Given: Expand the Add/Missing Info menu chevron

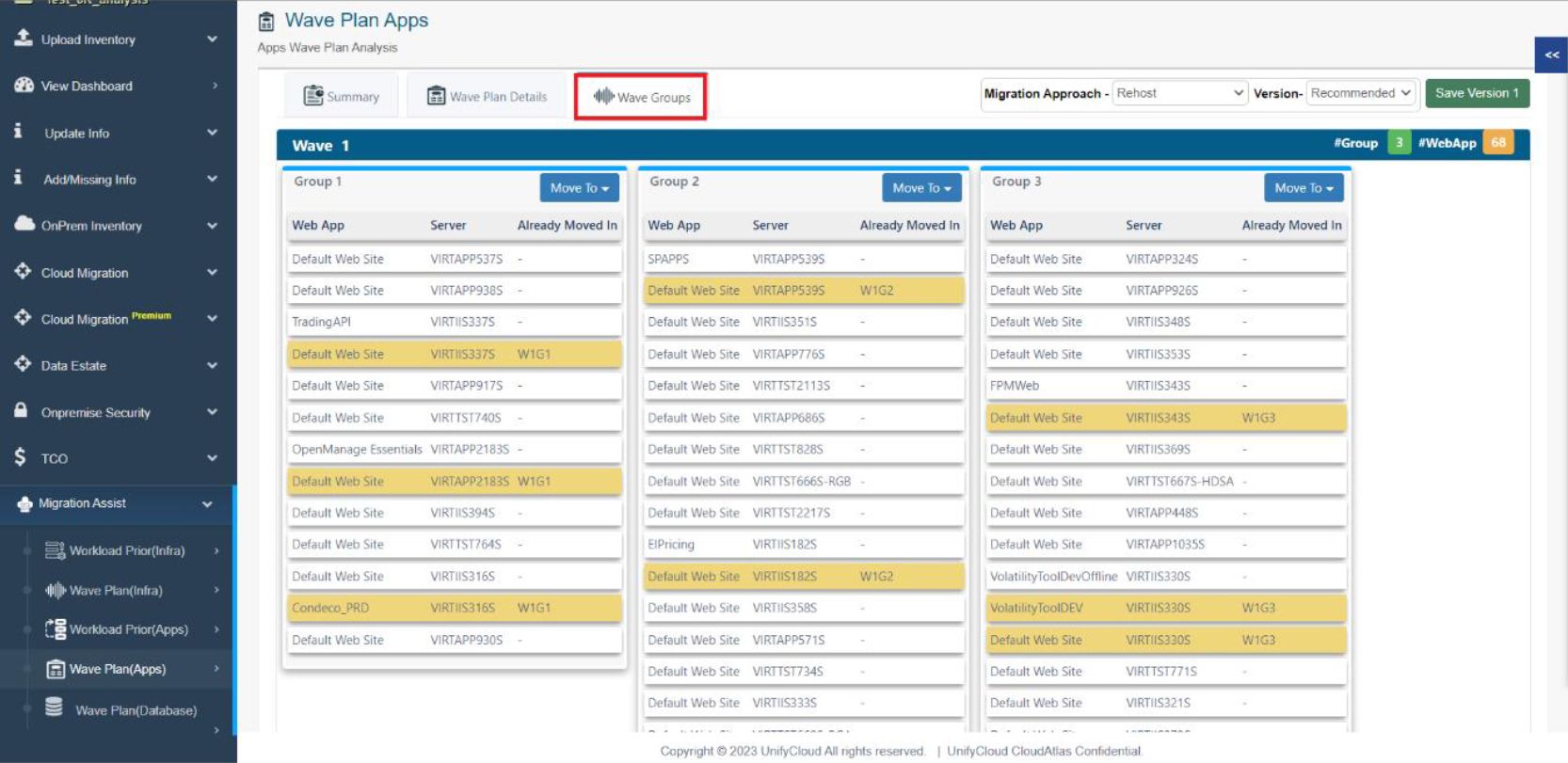Looking at the screenshot, I should [213, 178].
